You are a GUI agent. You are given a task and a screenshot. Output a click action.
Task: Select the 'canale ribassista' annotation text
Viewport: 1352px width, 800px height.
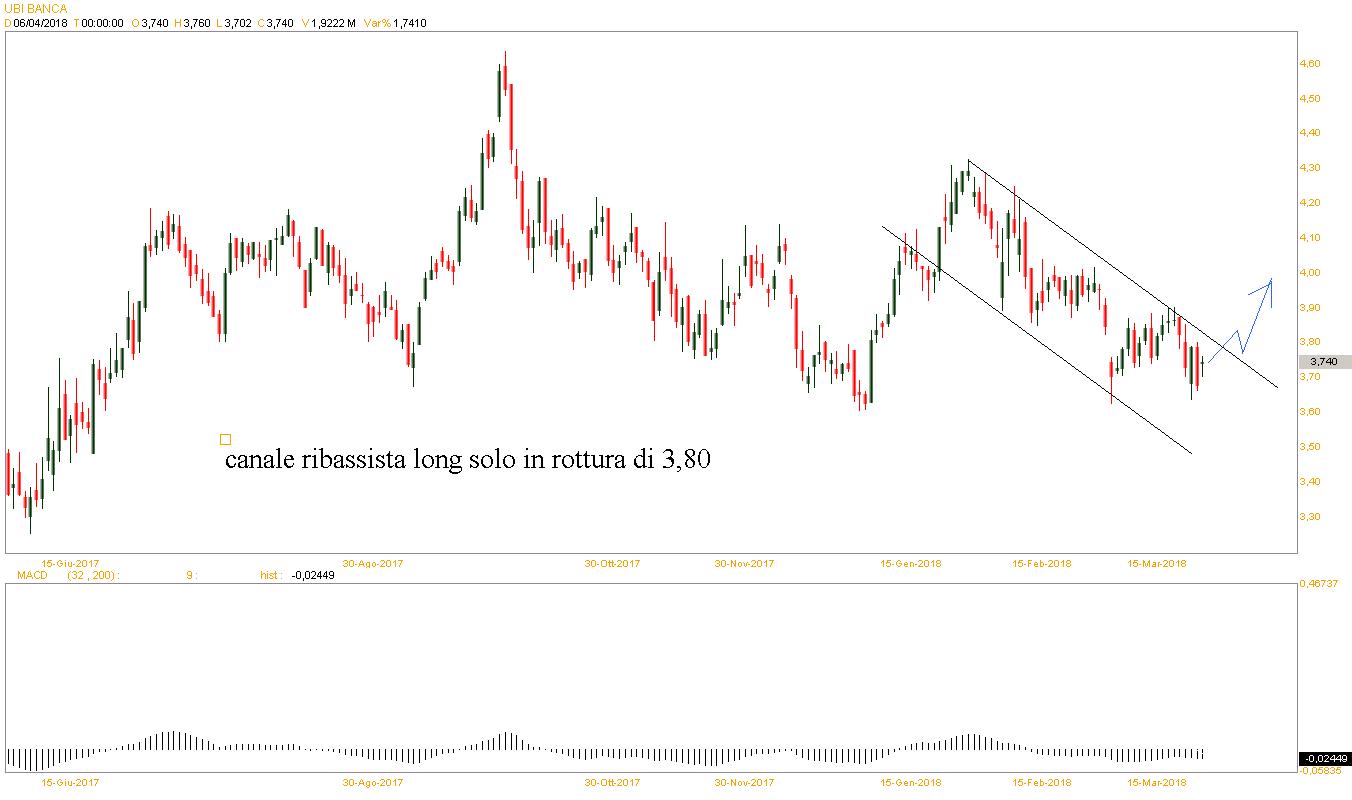[x=467, y=460]
